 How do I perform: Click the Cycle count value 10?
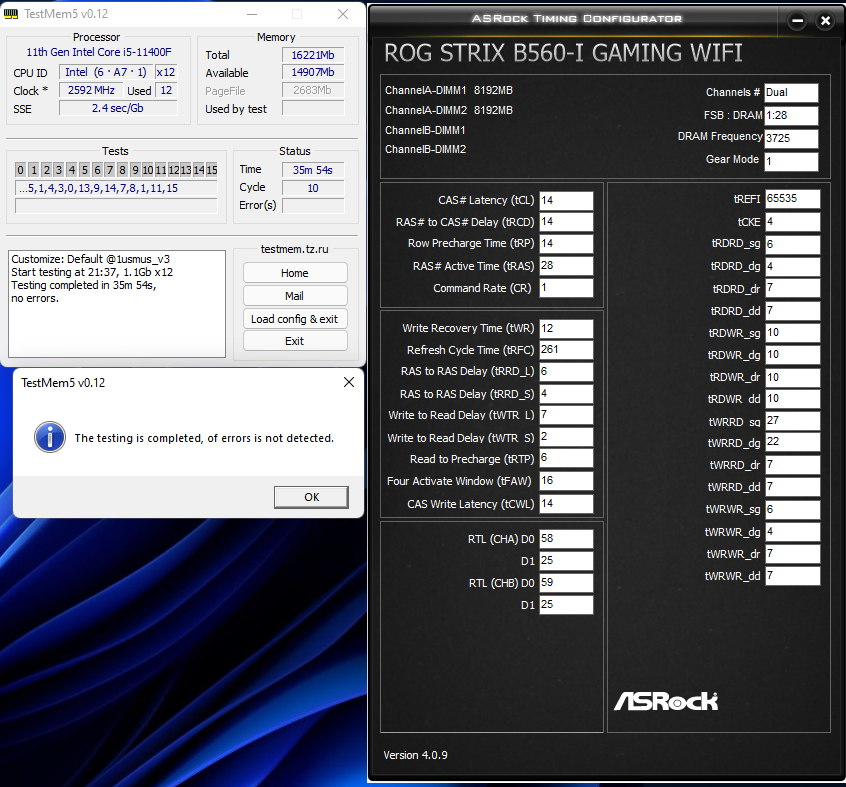click(313, 188)
